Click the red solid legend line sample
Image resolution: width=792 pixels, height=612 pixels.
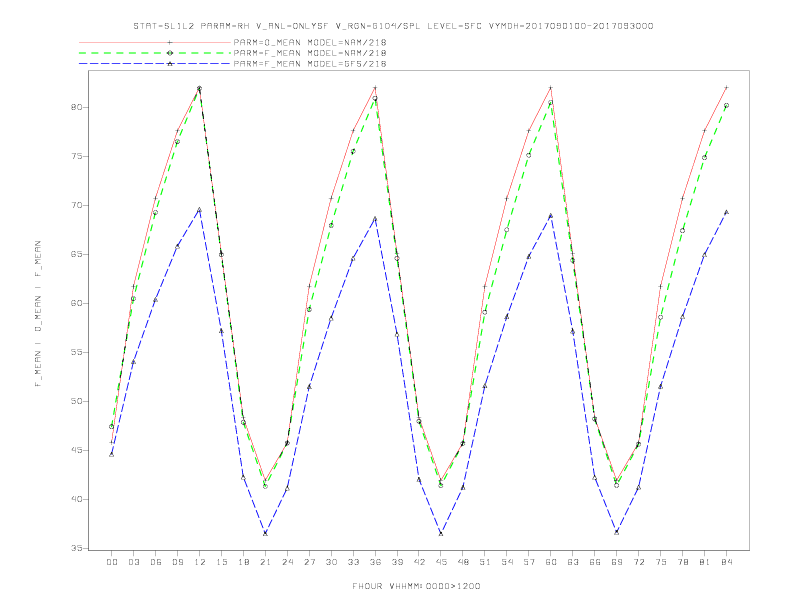click(x=155, y=42)
